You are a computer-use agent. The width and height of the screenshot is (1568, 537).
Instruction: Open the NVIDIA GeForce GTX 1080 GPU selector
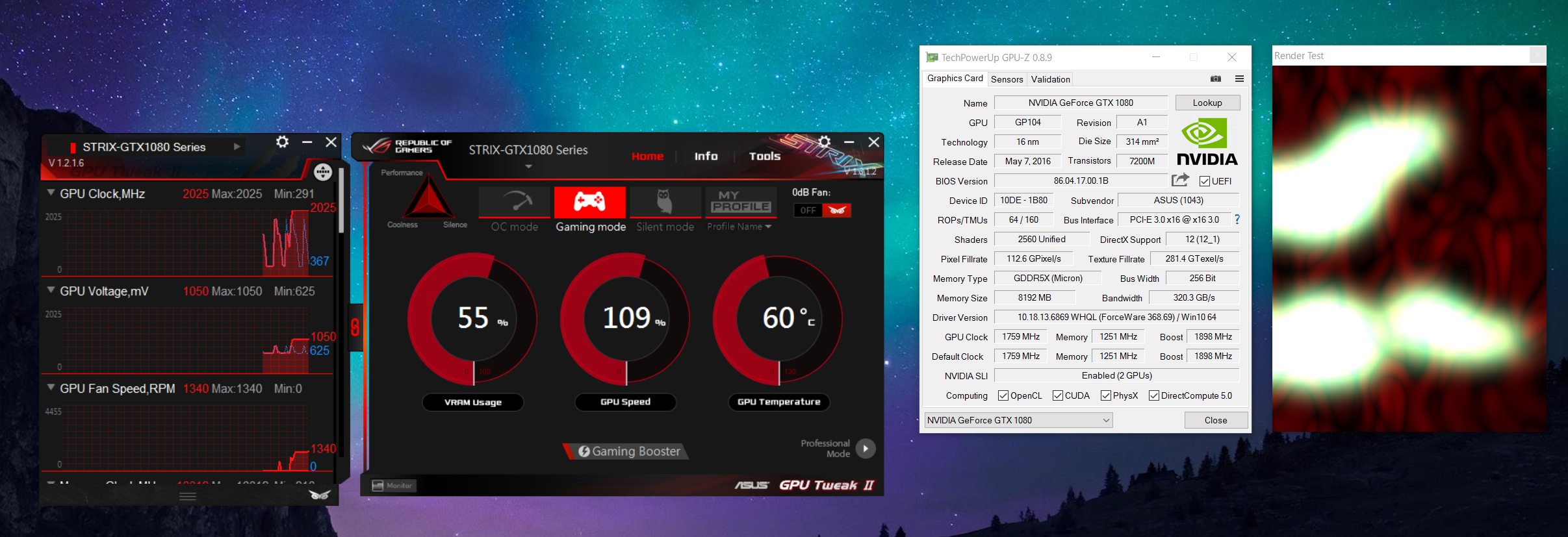1018,420
